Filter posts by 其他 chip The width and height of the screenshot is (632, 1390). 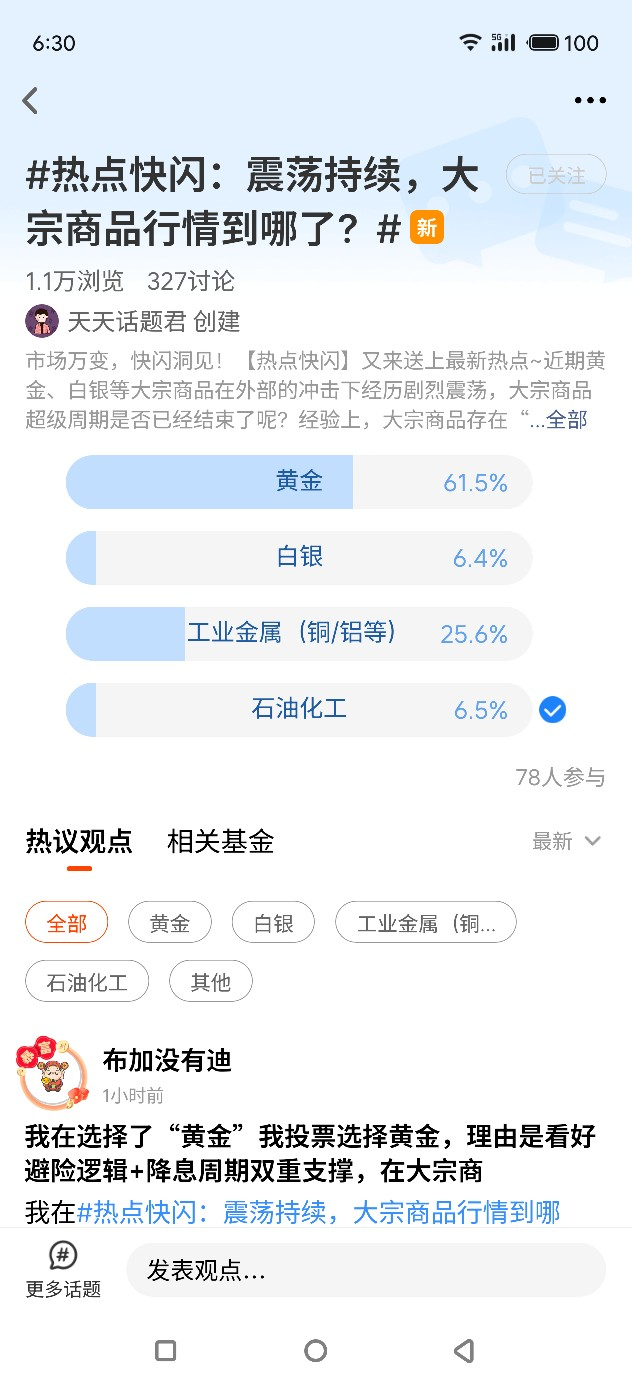click(x=211, y=982)
